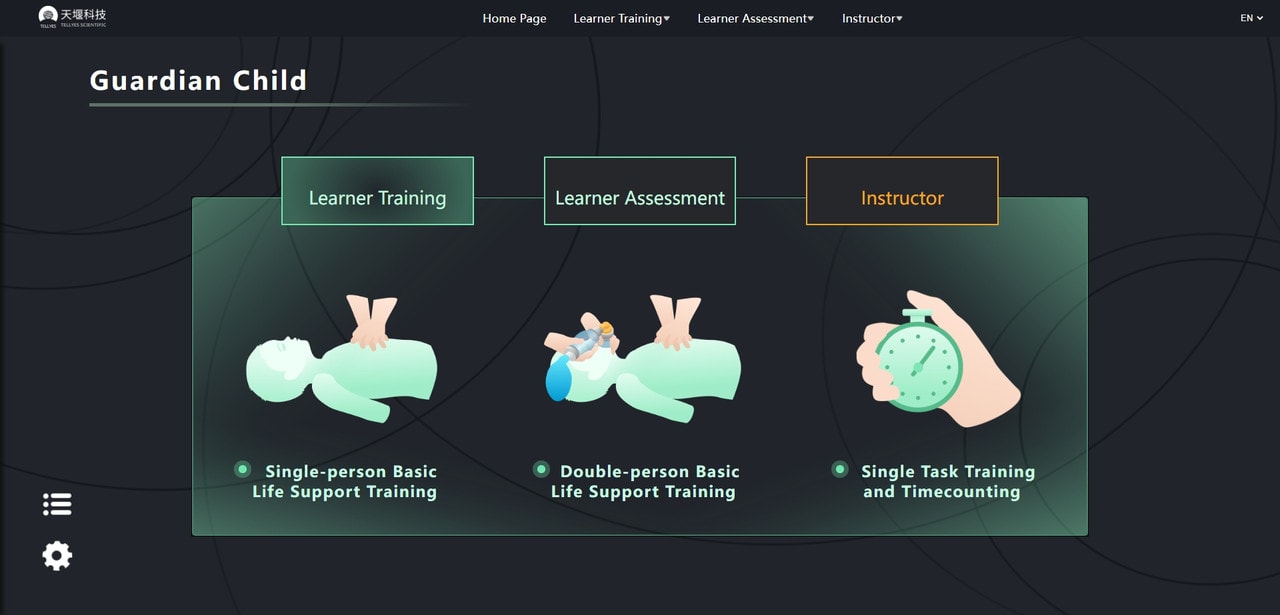This screenshot has height=615, width=1280.
Task: Switch to the Learner Assessment tab box
Action: click(x=640, y=191)
